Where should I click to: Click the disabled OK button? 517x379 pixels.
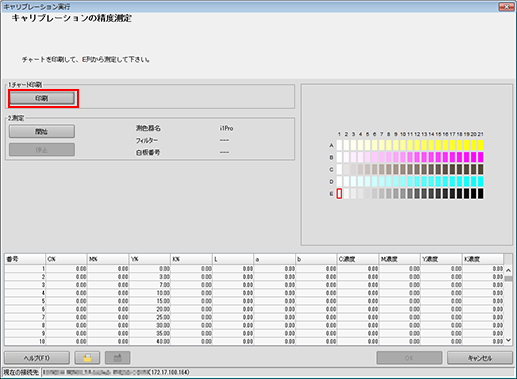pos(409,358)
